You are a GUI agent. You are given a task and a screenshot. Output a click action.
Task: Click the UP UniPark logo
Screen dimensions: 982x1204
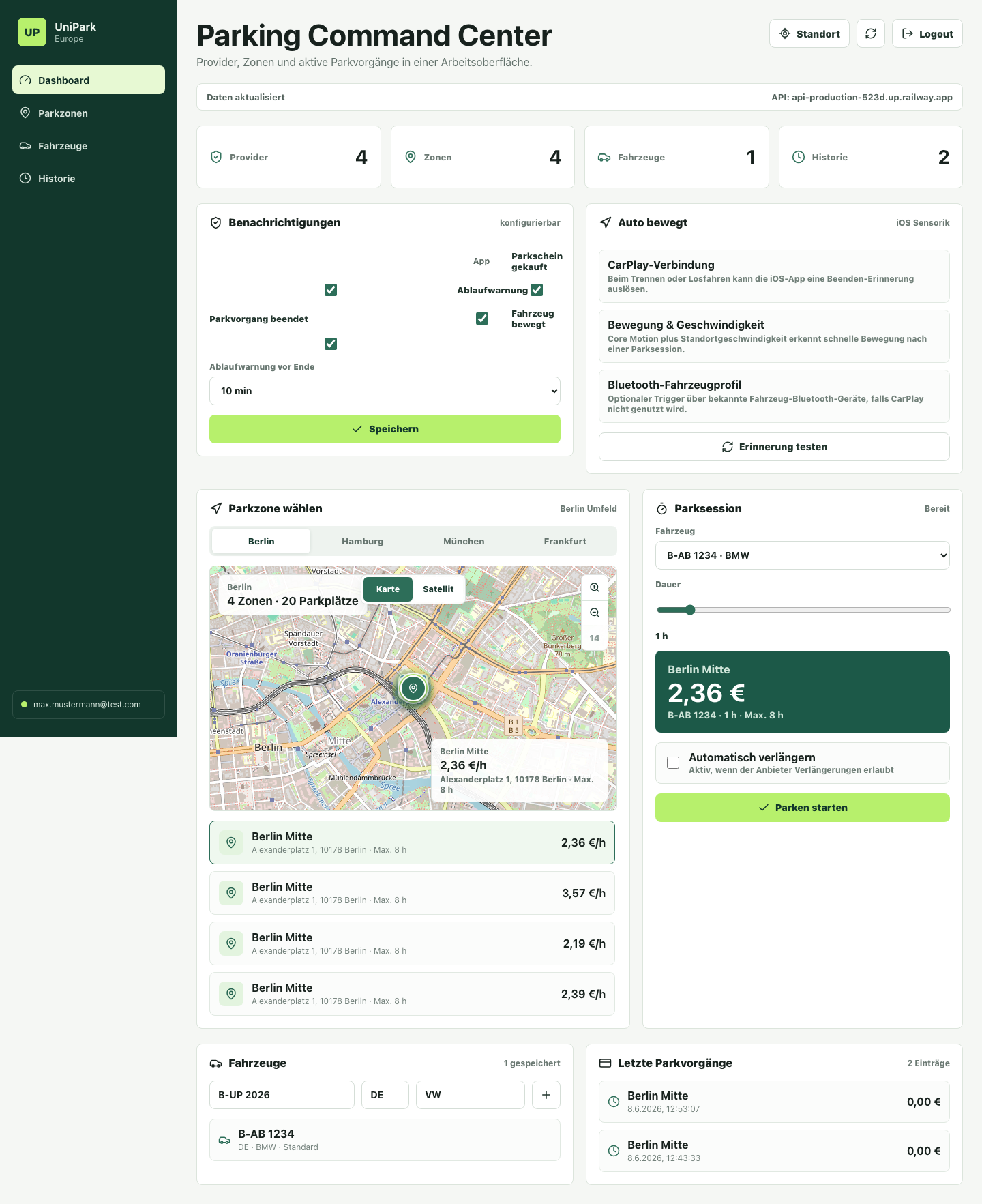(x=32, y=32)
